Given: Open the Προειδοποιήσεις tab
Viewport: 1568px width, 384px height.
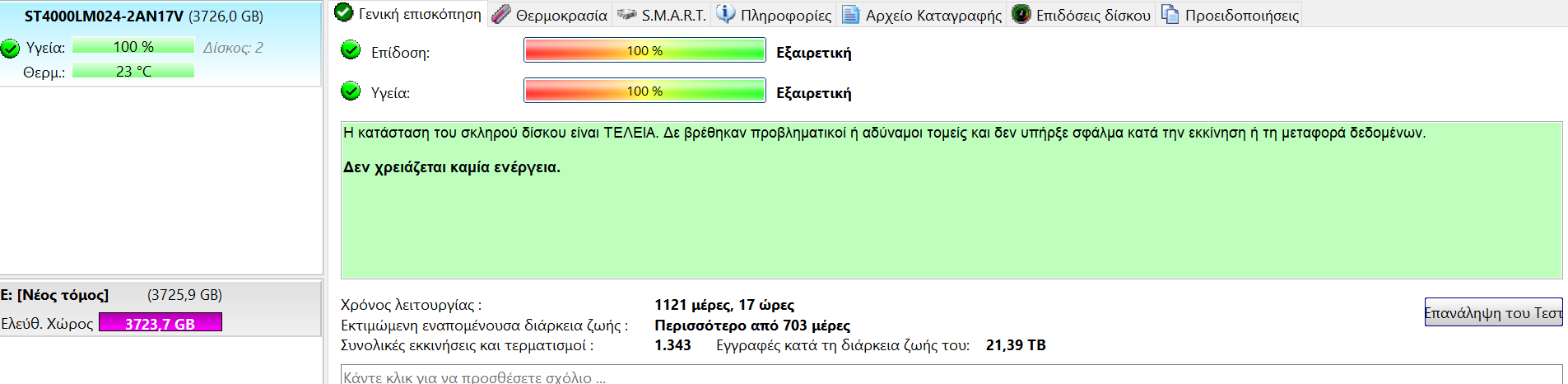Looking at the screenshot, I should [x=1230, y=15].
